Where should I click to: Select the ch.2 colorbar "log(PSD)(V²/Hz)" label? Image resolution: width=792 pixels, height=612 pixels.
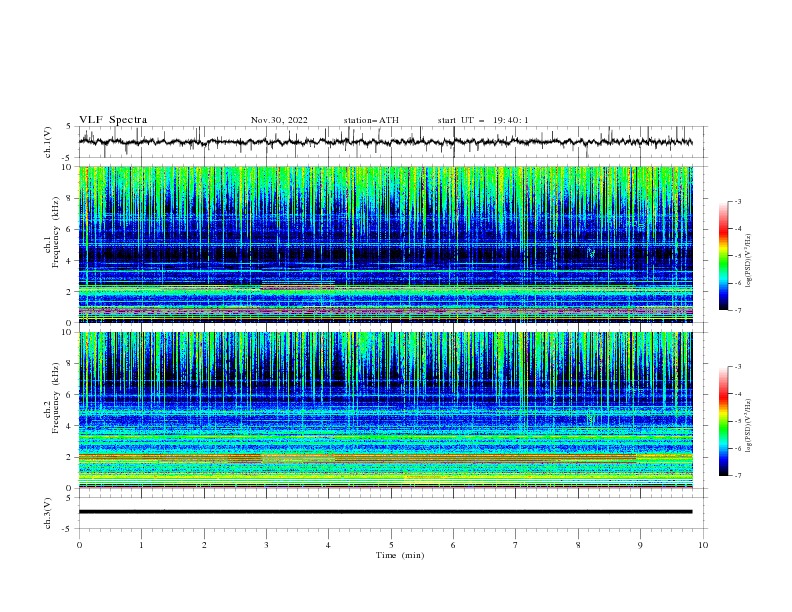point(748,426)
